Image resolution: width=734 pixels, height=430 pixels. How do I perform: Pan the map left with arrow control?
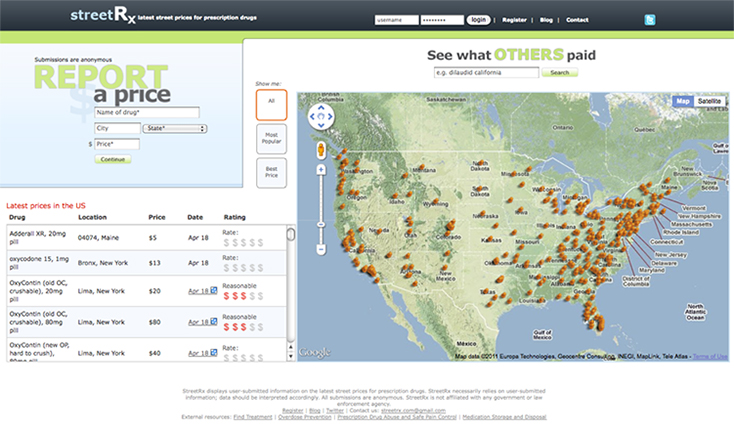point(312,117)
